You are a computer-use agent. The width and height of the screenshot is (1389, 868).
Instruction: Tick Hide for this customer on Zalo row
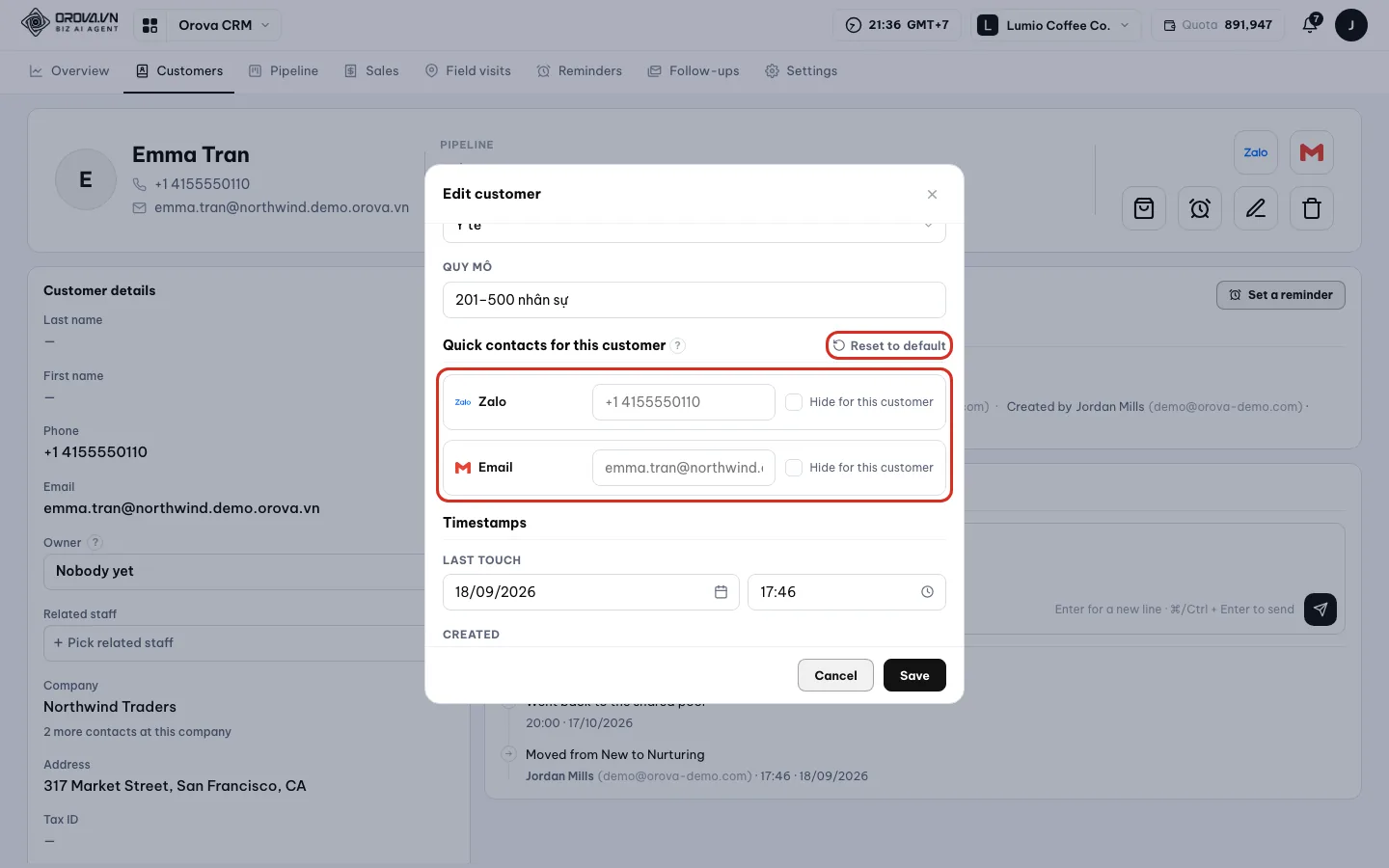pos(794,402)
